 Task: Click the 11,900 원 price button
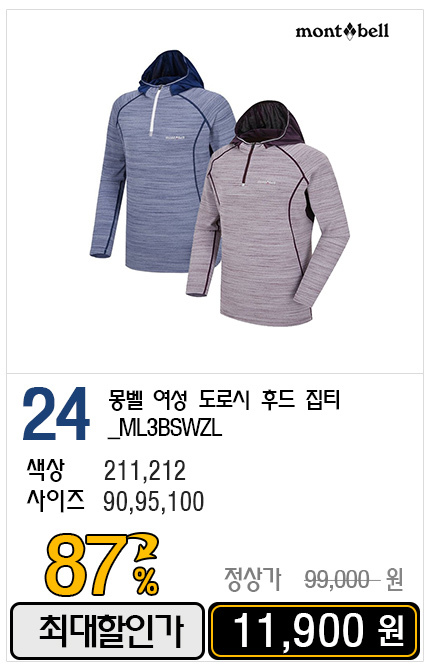pyautogui.click(x=315, y=631)
